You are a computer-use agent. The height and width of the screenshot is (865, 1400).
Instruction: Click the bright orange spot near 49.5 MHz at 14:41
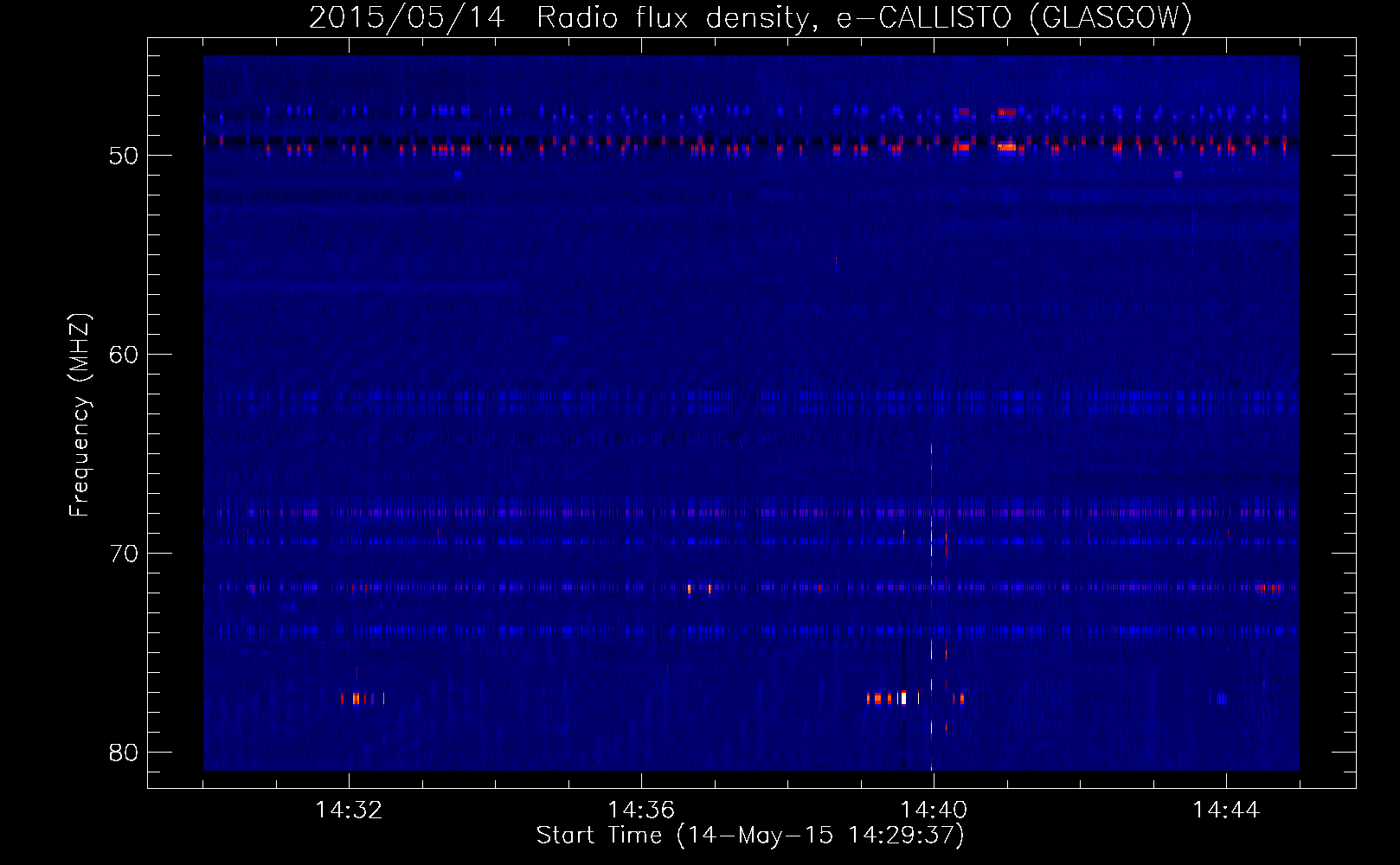pyautogui.click(x=1006, y=147)
